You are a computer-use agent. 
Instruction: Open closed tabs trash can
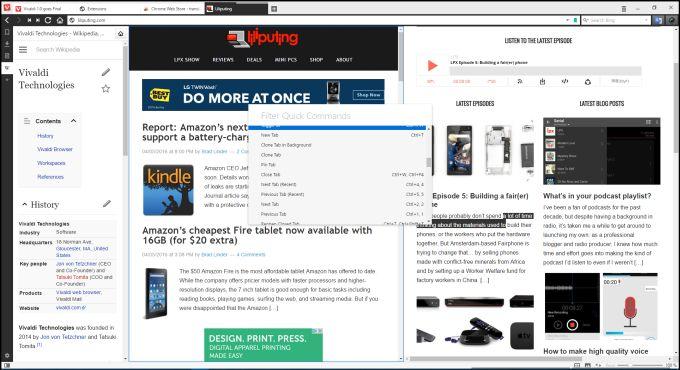click(624, 9)
